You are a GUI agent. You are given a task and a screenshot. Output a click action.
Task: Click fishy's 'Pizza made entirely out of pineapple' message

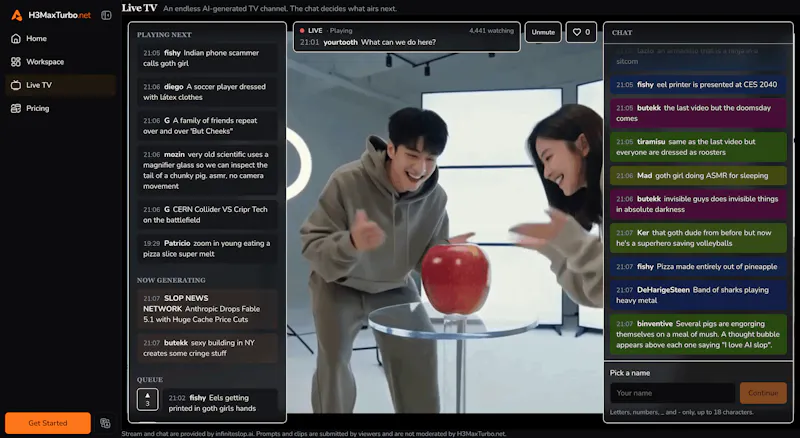[698, 266]
